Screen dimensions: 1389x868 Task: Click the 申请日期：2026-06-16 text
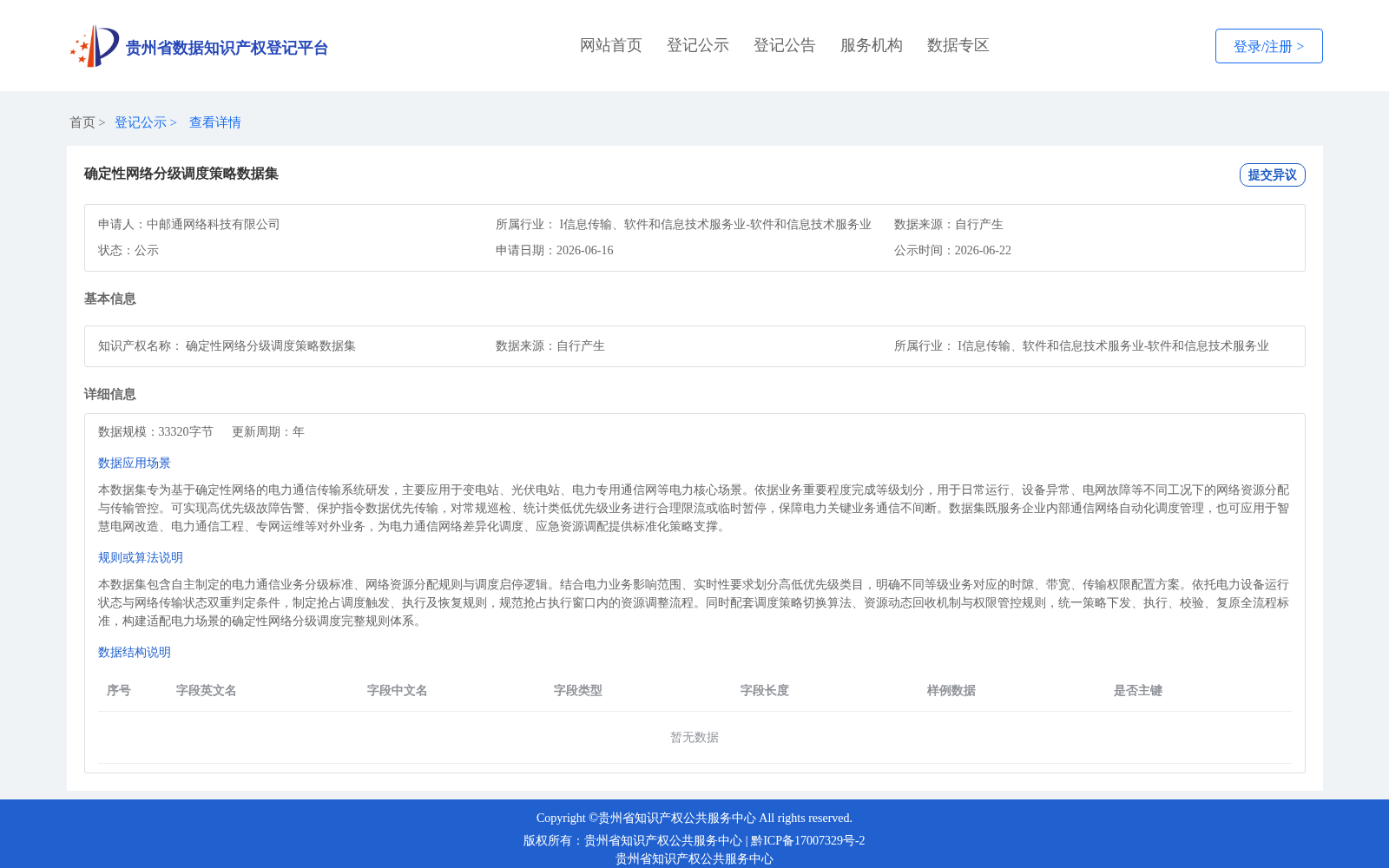tap(555, 250)
